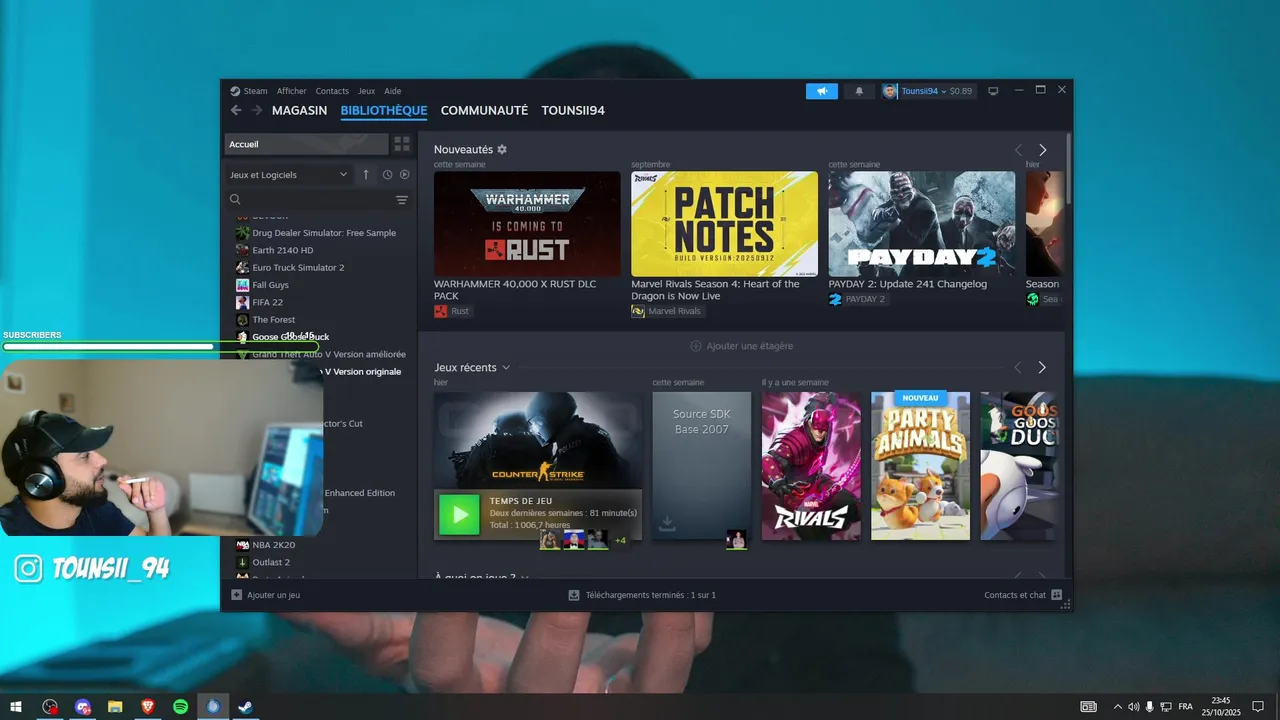Select Drug Dealer Simulator: Free Sample
Screen dimensions: 1280x720
[324, 233]
